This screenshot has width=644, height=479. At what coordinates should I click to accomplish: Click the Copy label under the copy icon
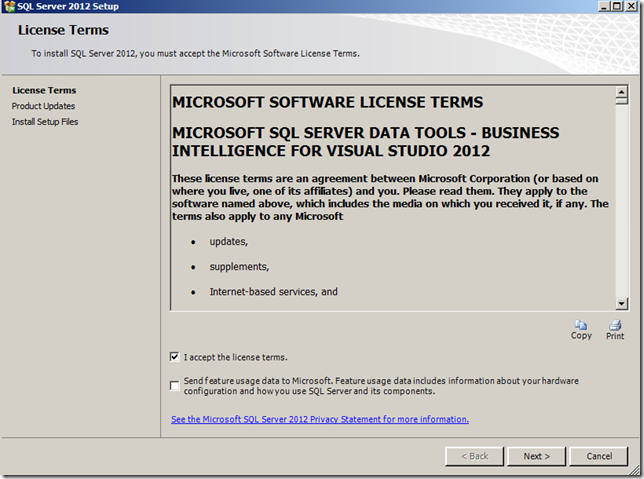[581, 336]
